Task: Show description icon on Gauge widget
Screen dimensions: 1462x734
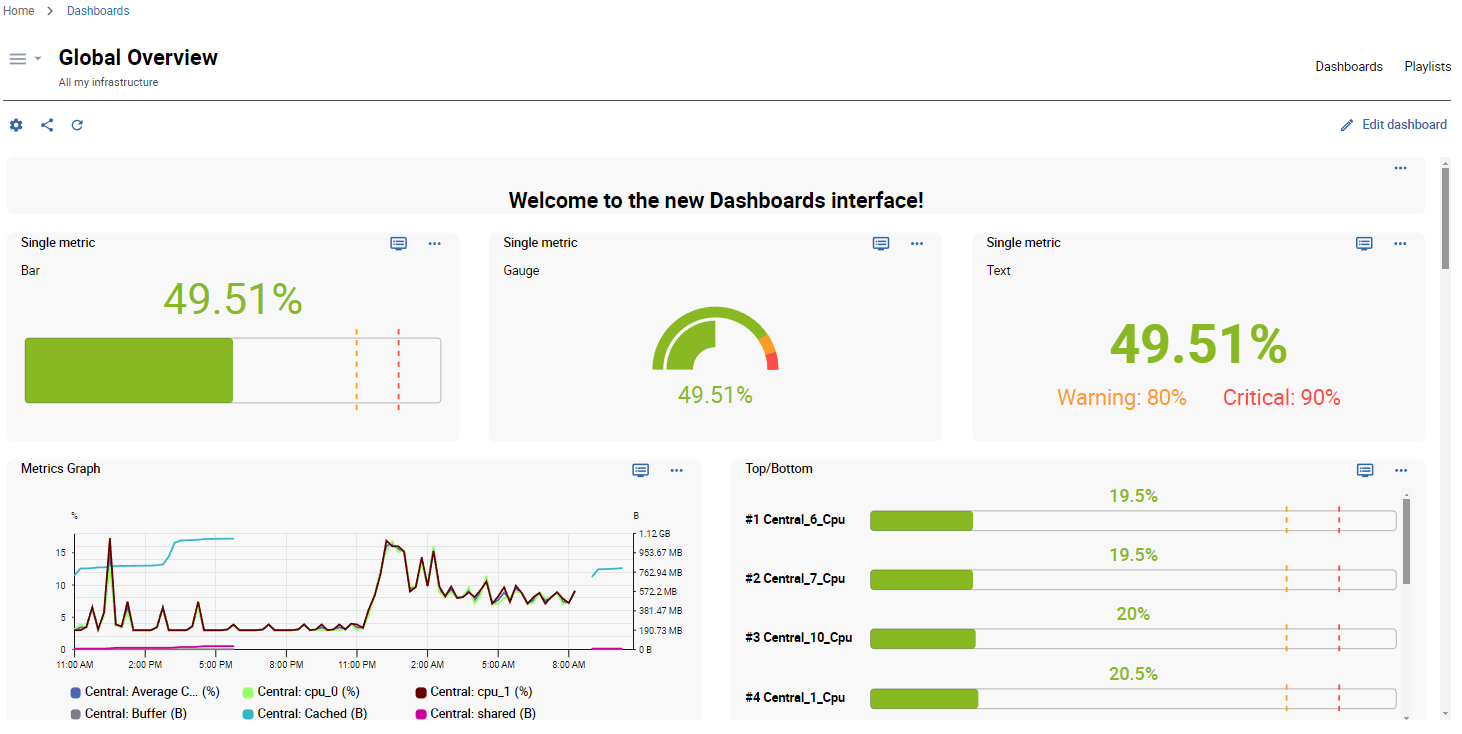Action: click(881, 243)
